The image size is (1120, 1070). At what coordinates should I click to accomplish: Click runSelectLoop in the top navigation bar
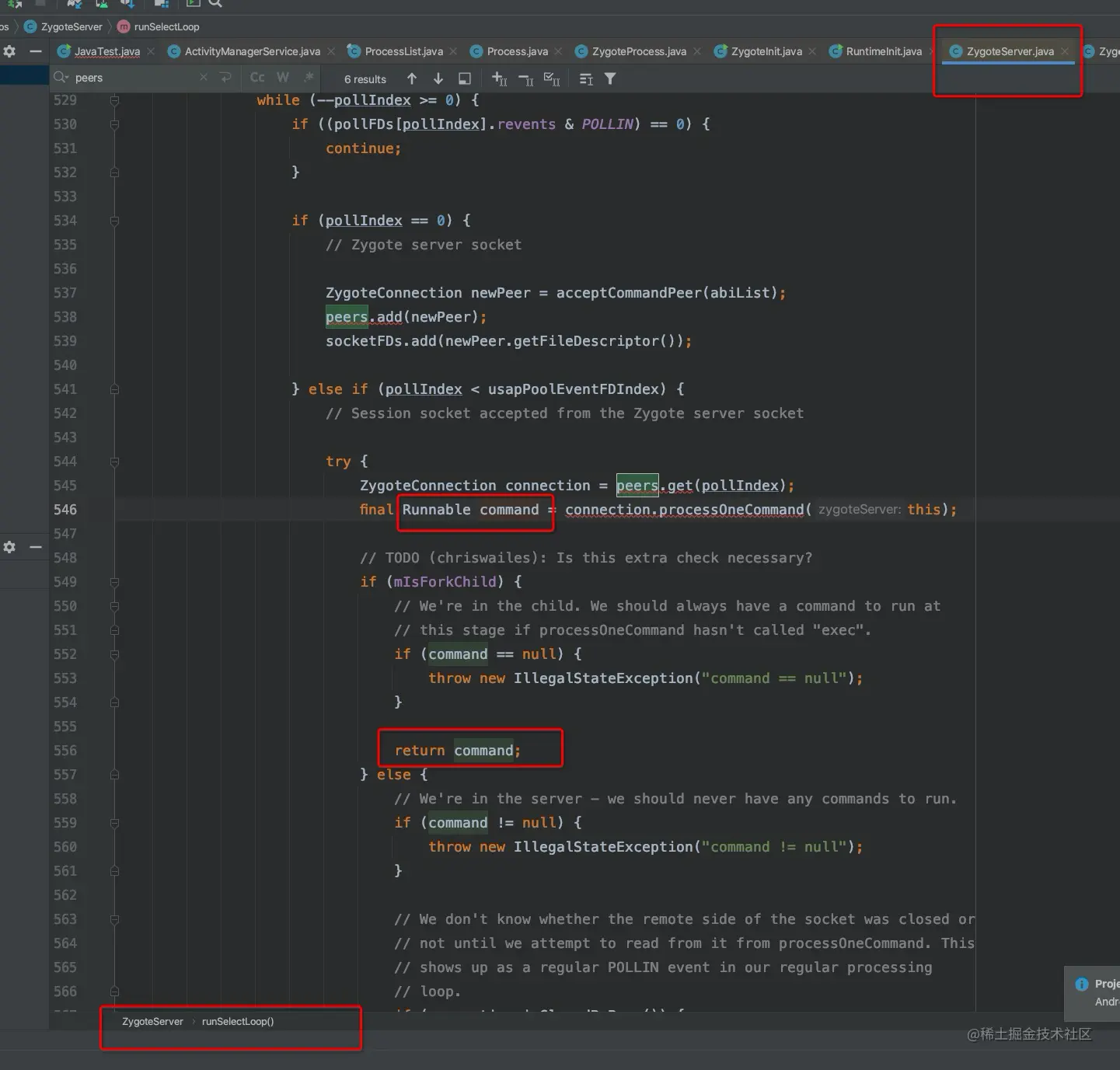coord(159,26)
